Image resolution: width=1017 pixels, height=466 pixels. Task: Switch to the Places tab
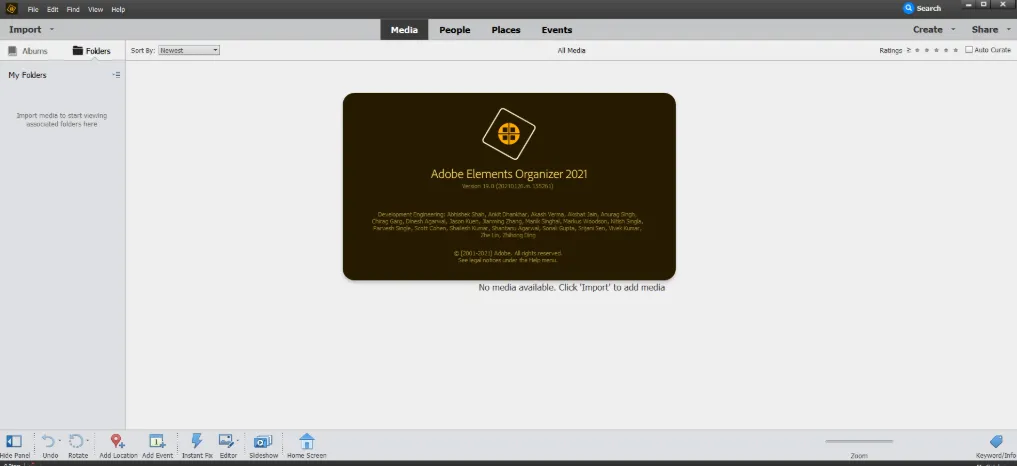pyautogui.click(x=506, y=30)
